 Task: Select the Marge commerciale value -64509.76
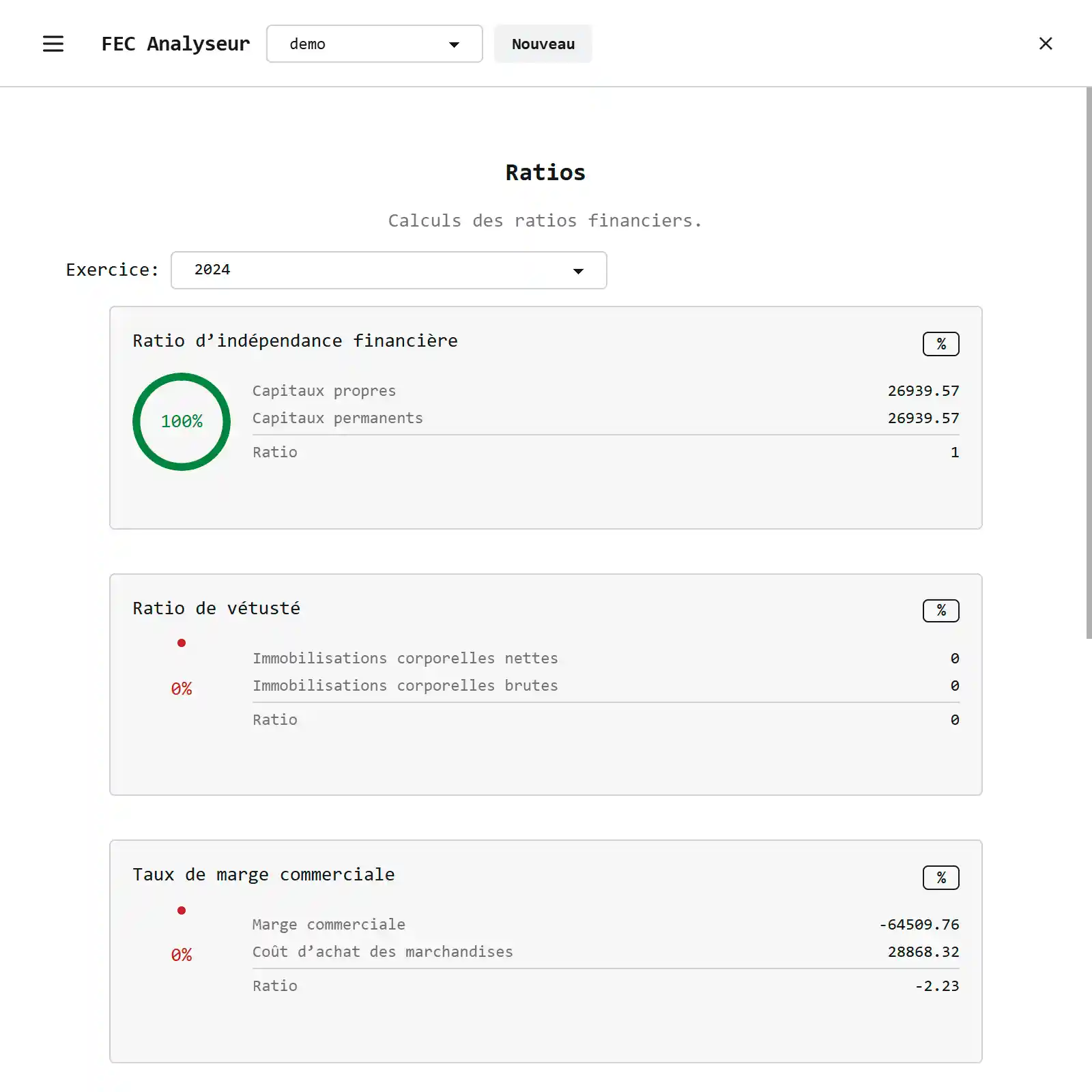(919, 925)
